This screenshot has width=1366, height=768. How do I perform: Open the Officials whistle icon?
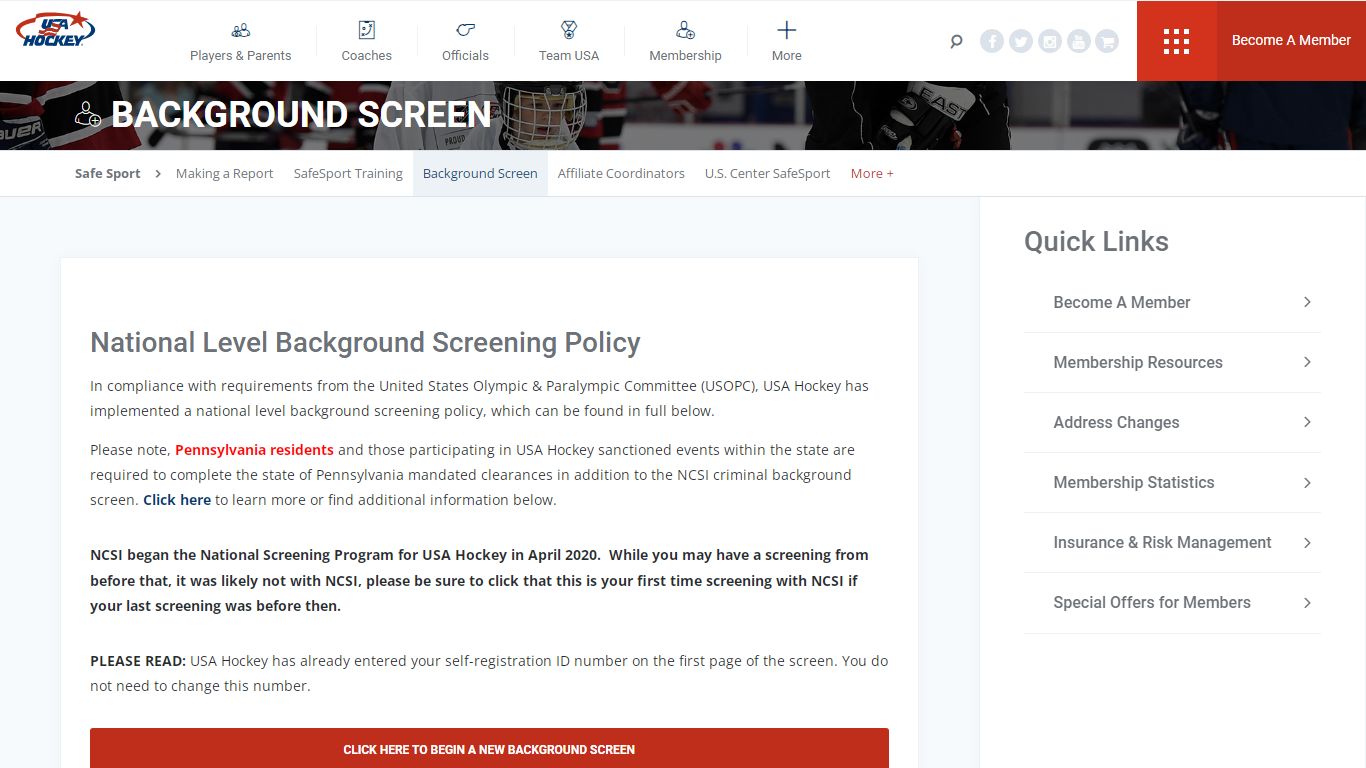point(465,30)
